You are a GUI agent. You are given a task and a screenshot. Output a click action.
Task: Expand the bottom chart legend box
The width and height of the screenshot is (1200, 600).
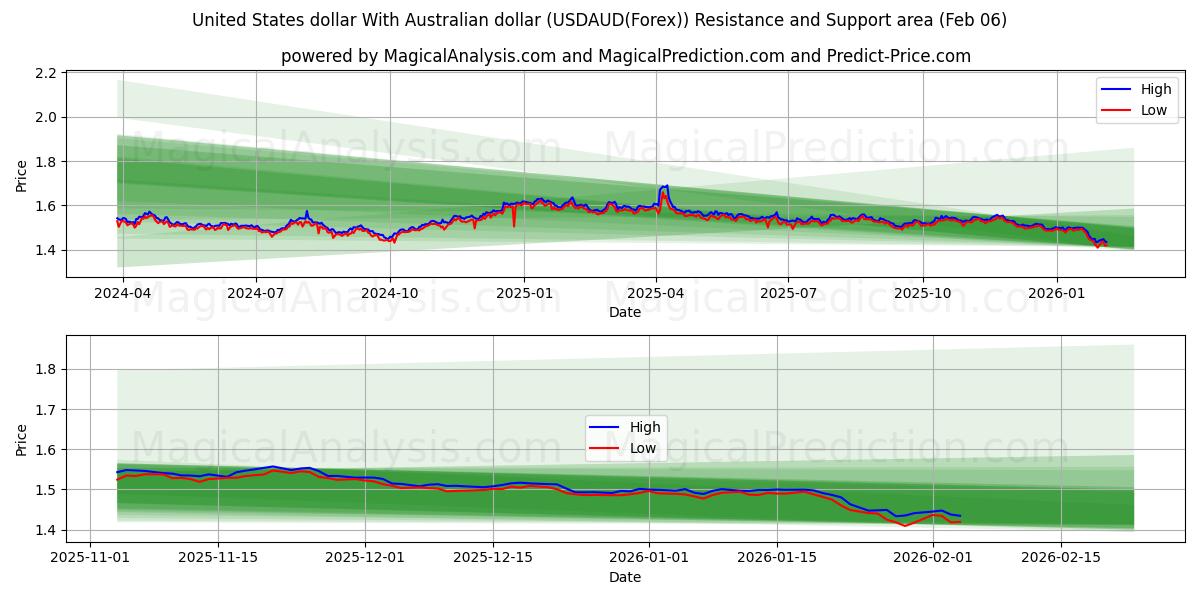(628, 437)
